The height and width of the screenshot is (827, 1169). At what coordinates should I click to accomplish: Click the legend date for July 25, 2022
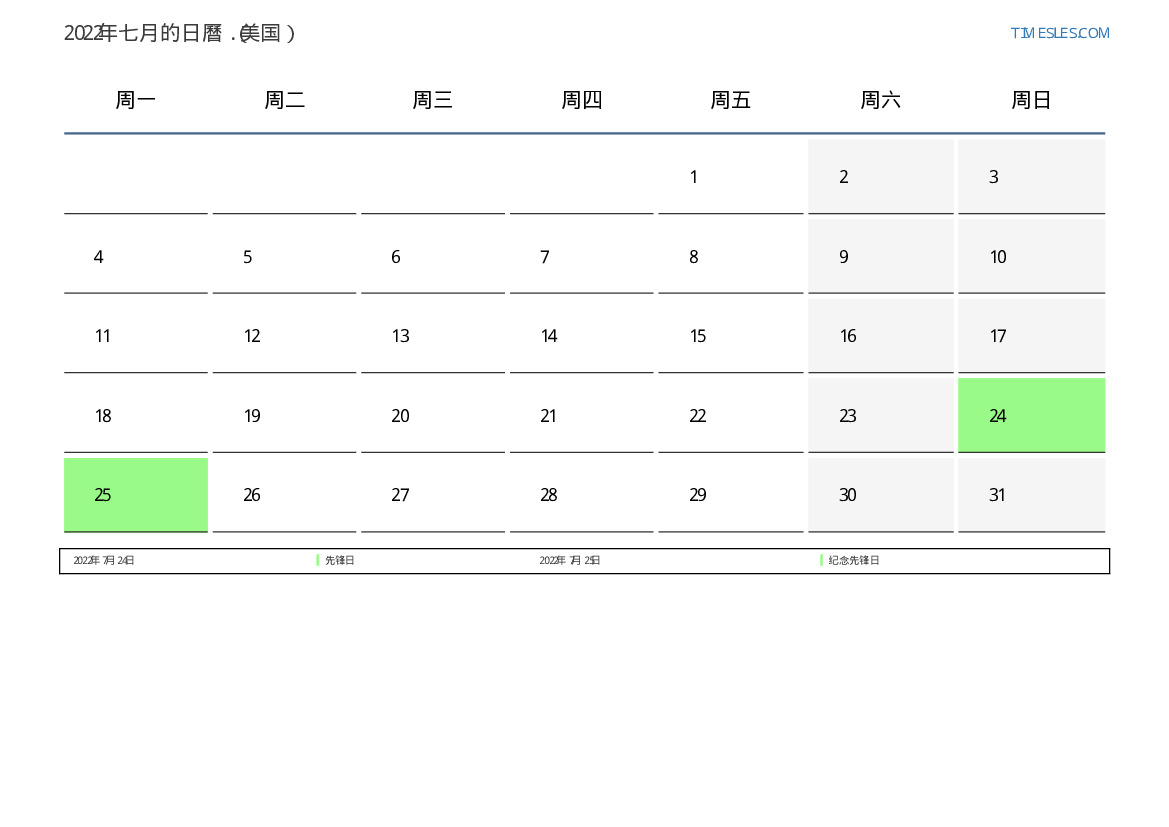tap(570, 561)
